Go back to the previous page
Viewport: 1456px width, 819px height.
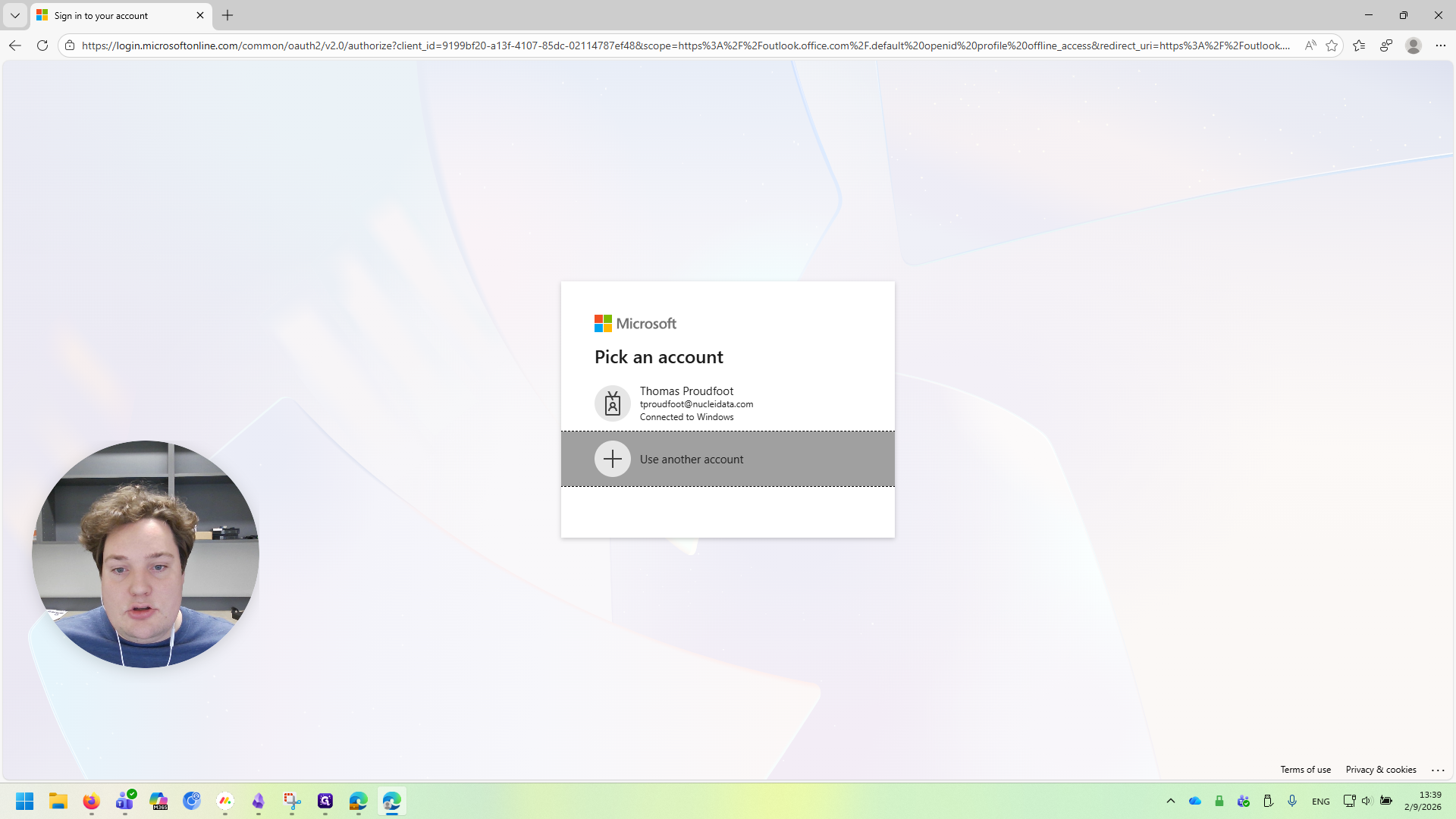point(15,45)
